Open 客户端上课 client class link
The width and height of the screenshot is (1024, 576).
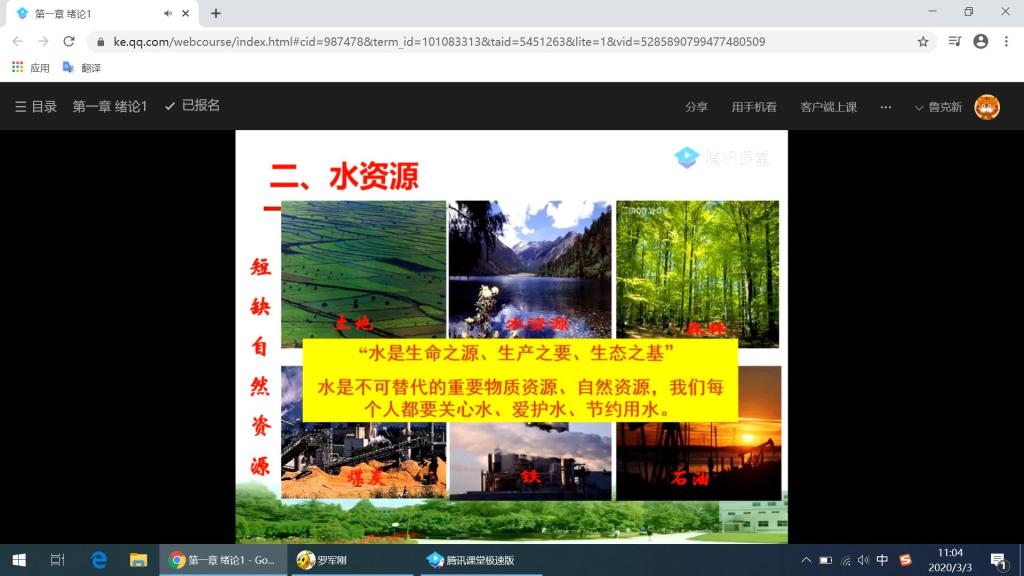coord(828,107)
